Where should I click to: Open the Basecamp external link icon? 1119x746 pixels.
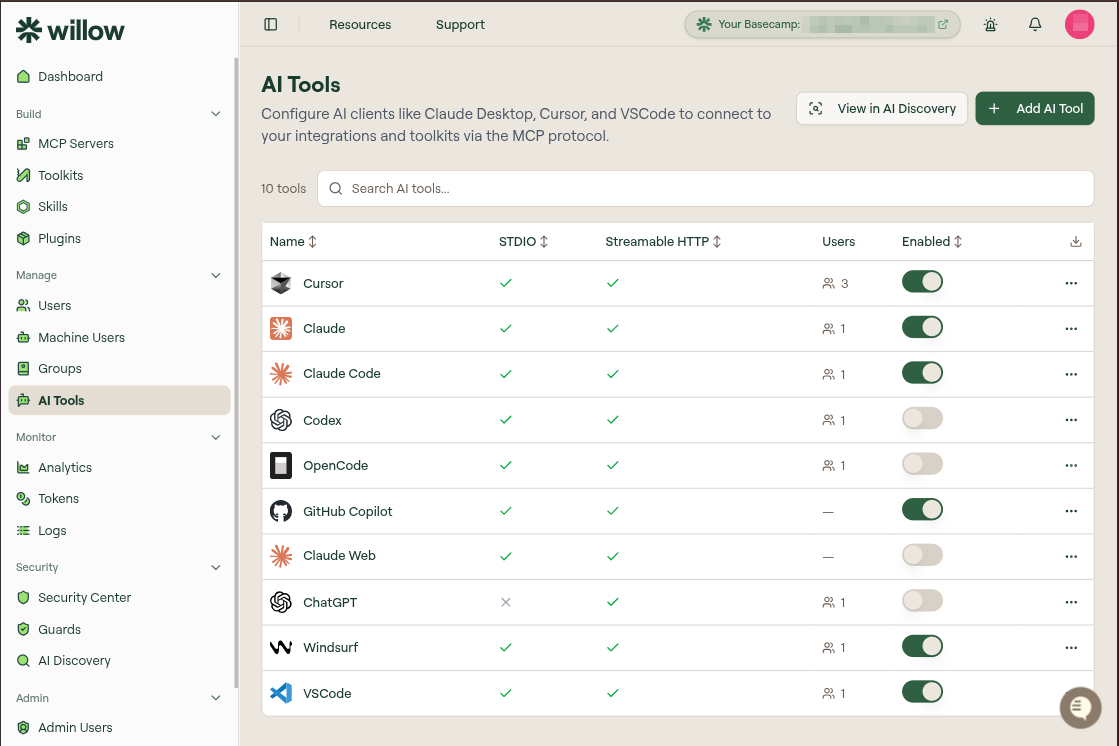click(x=943, y=24)
